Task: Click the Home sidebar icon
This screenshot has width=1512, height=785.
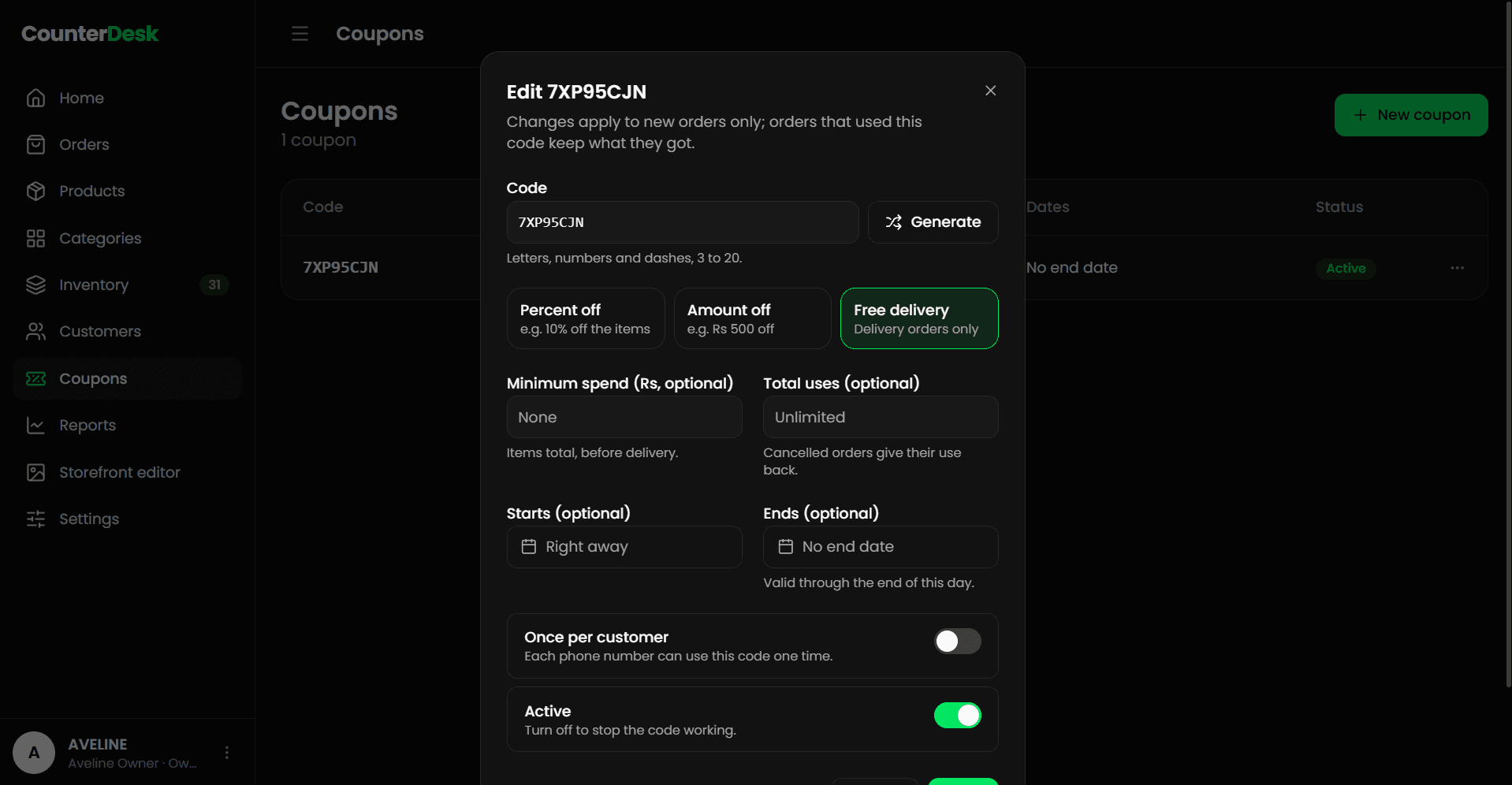Action: click(x=35, y=98)
